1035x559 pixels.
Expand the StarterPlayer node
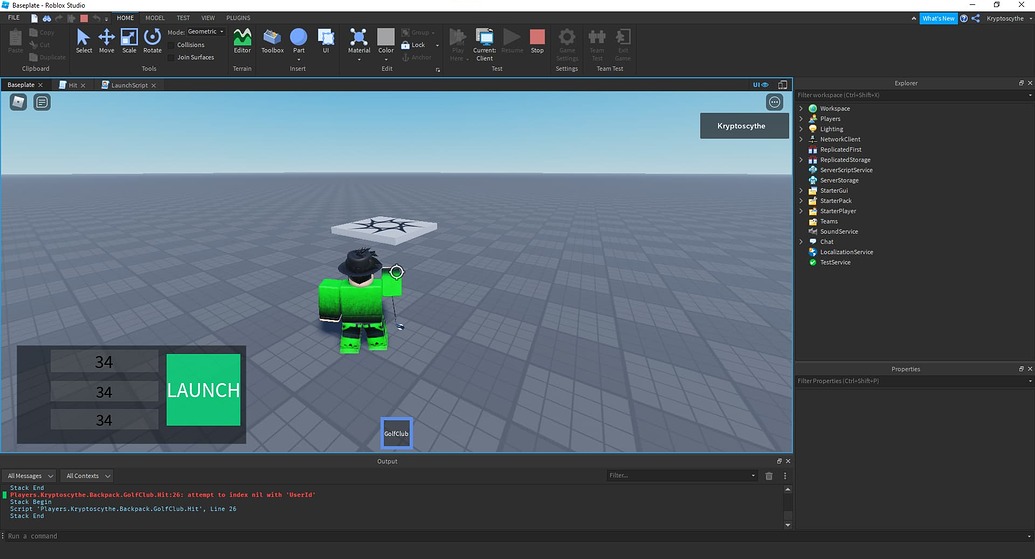801,211
